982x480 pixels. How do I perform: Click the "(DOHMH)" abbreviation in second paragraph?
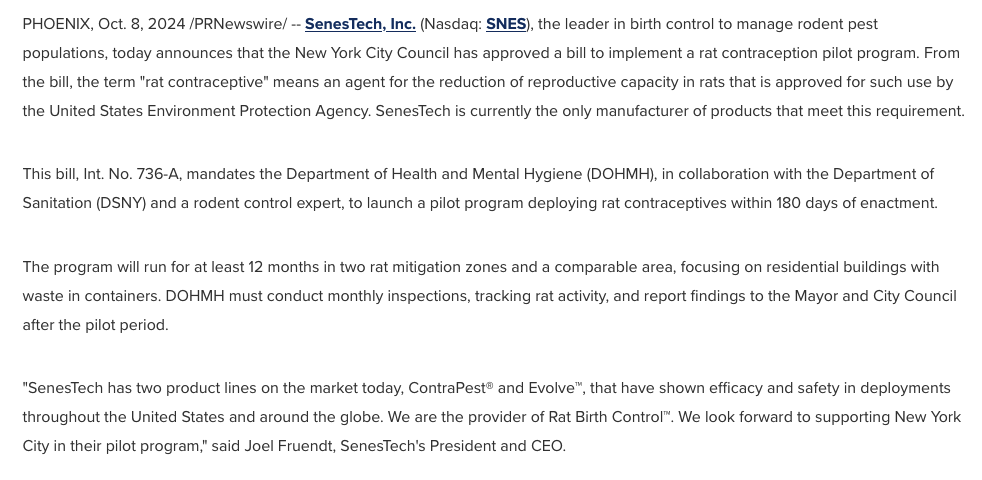[621, 174]
